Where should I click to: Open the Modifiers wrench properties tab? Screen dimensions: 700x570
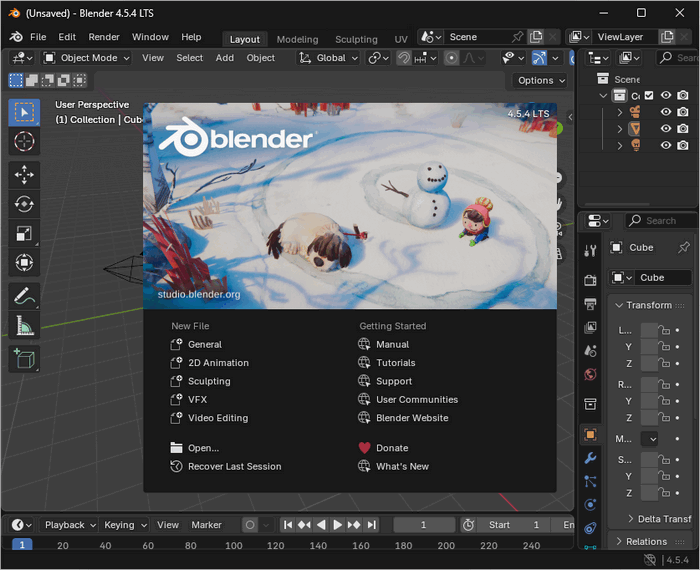point(590,458)
